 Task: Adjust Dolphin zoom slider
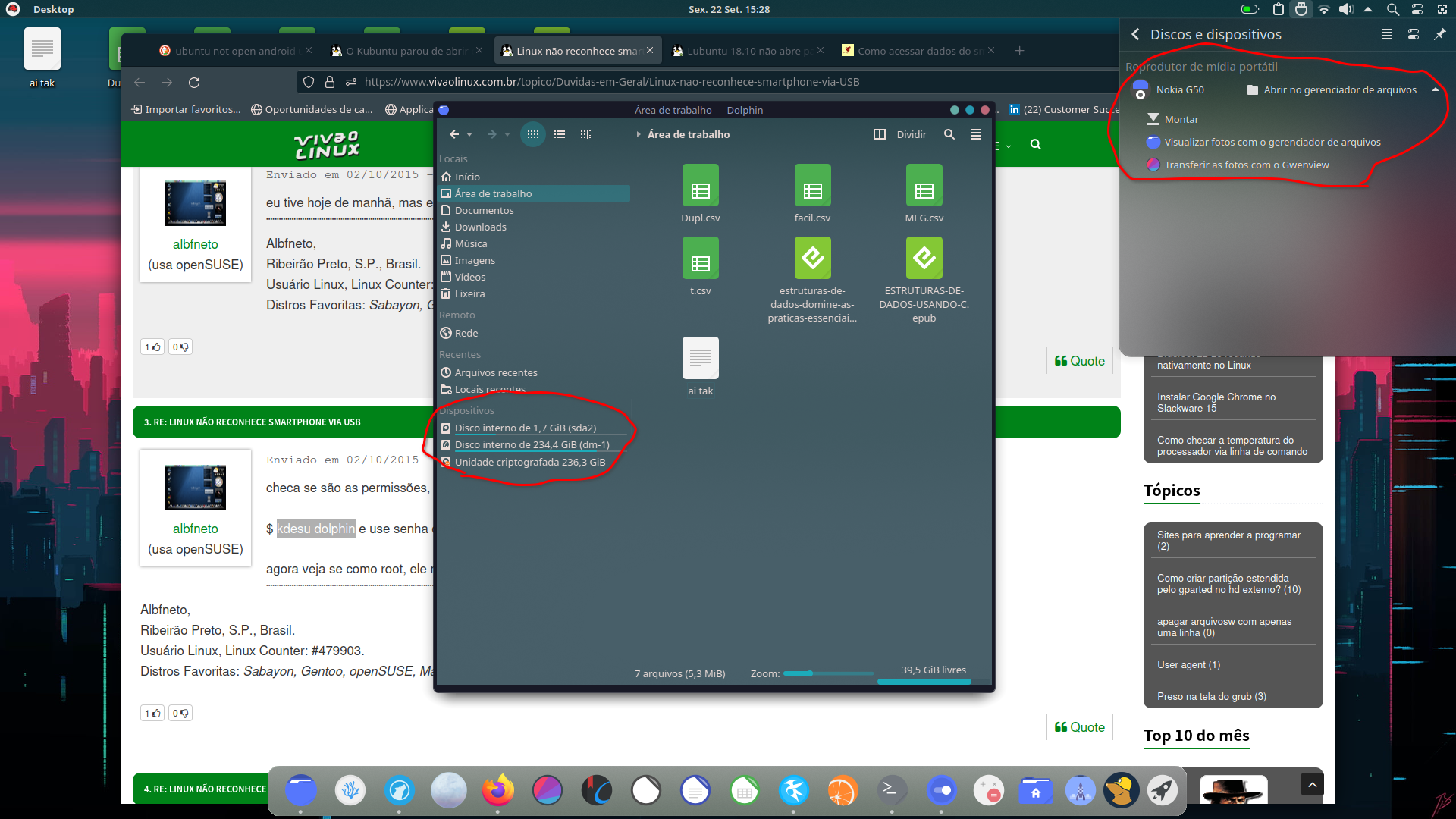[x=828, y=673]
